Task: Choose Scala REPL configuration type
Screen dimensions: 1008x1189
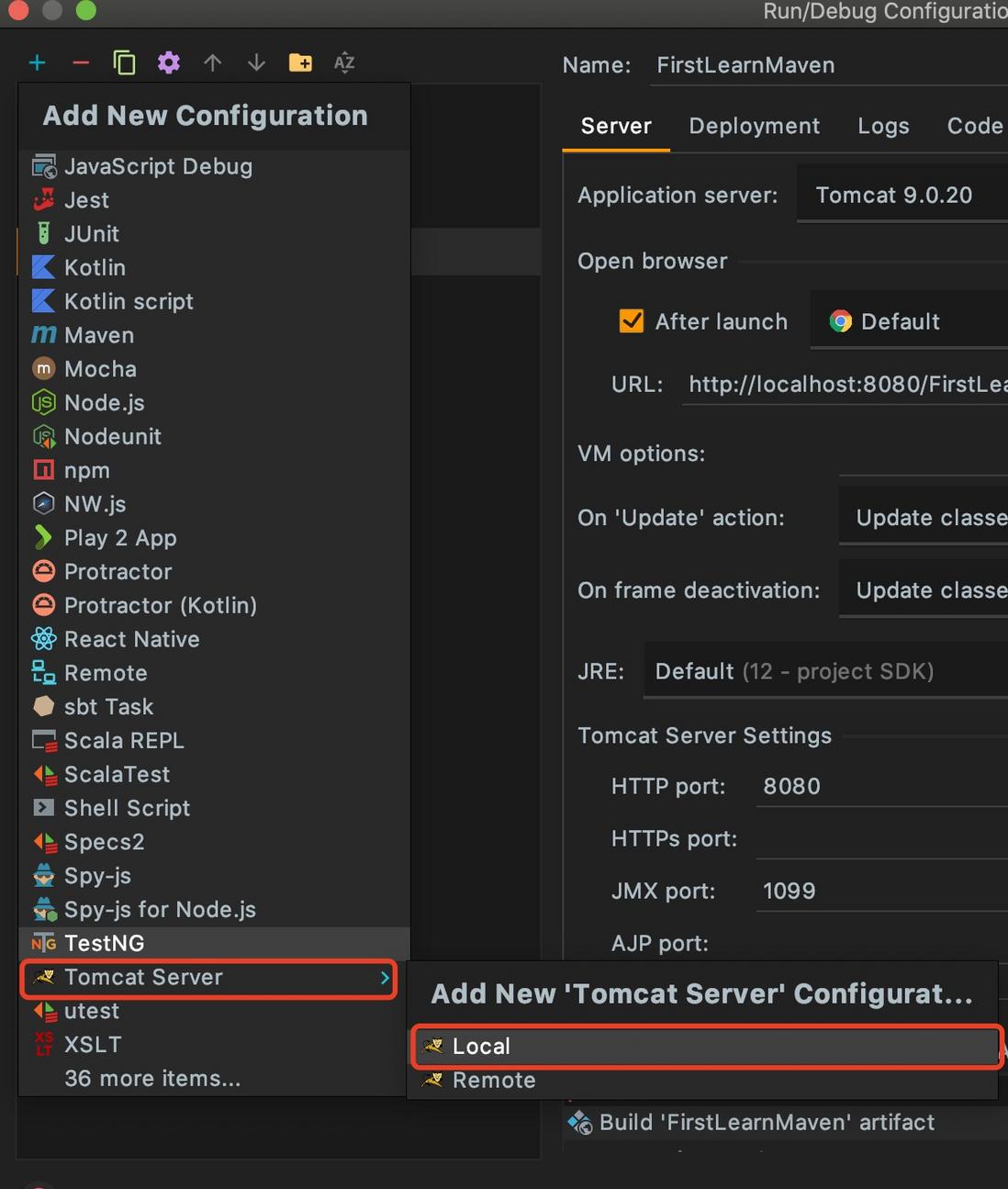Action: [x=214, y=741]
